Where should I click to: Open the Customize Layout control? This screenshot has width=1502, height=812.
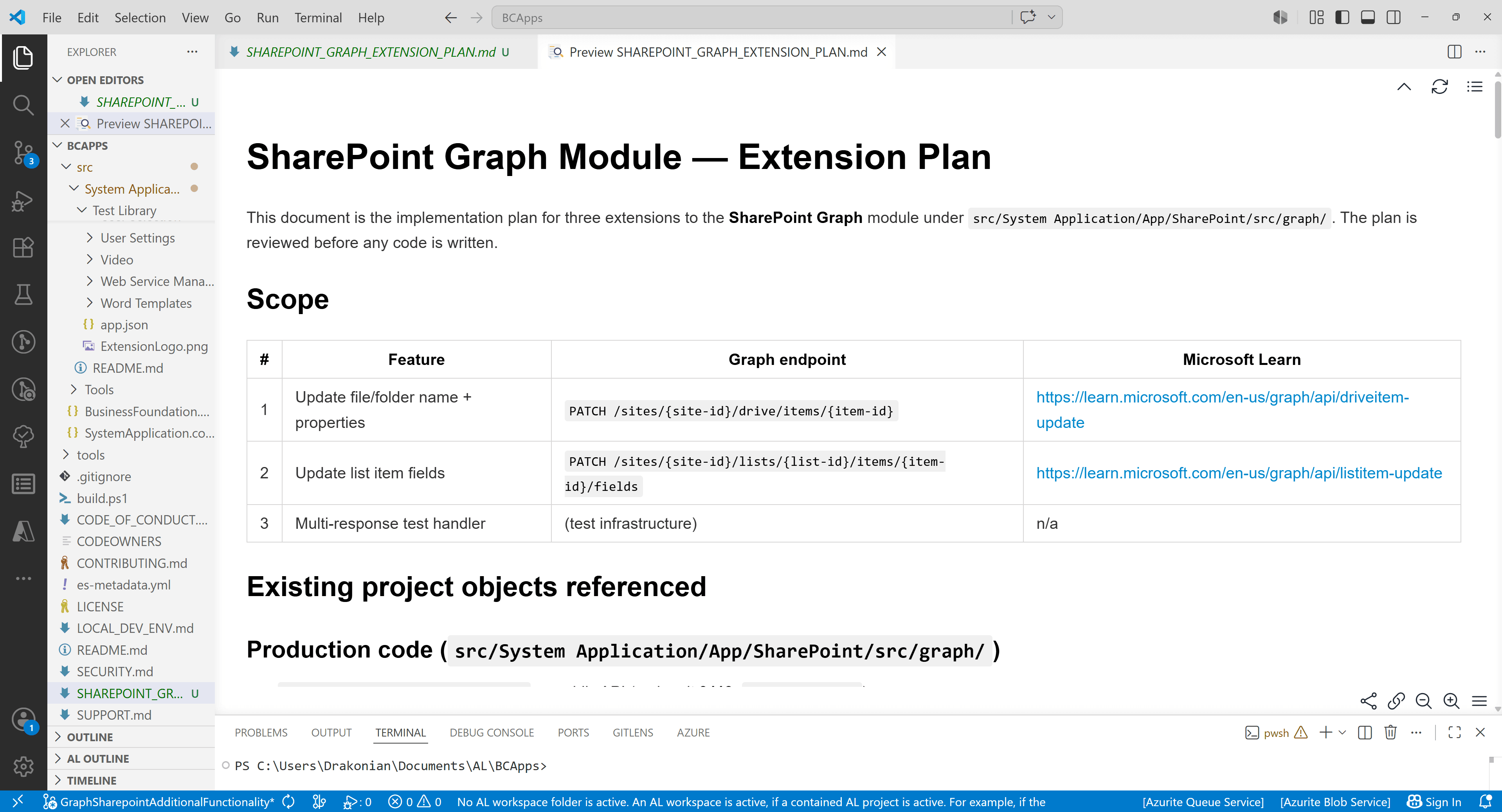[x=1316, y=18]
